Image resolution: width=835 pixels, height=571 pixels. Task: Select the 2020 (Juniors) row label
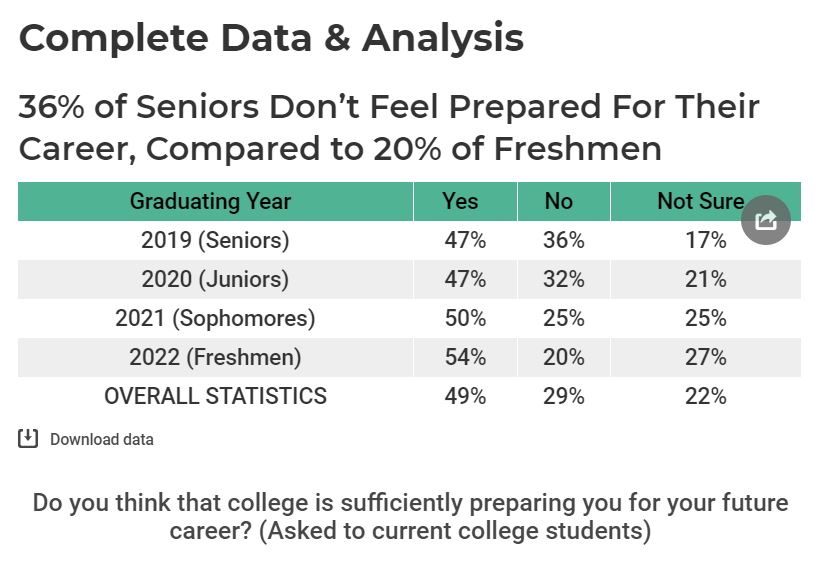[x=215, y=279]
